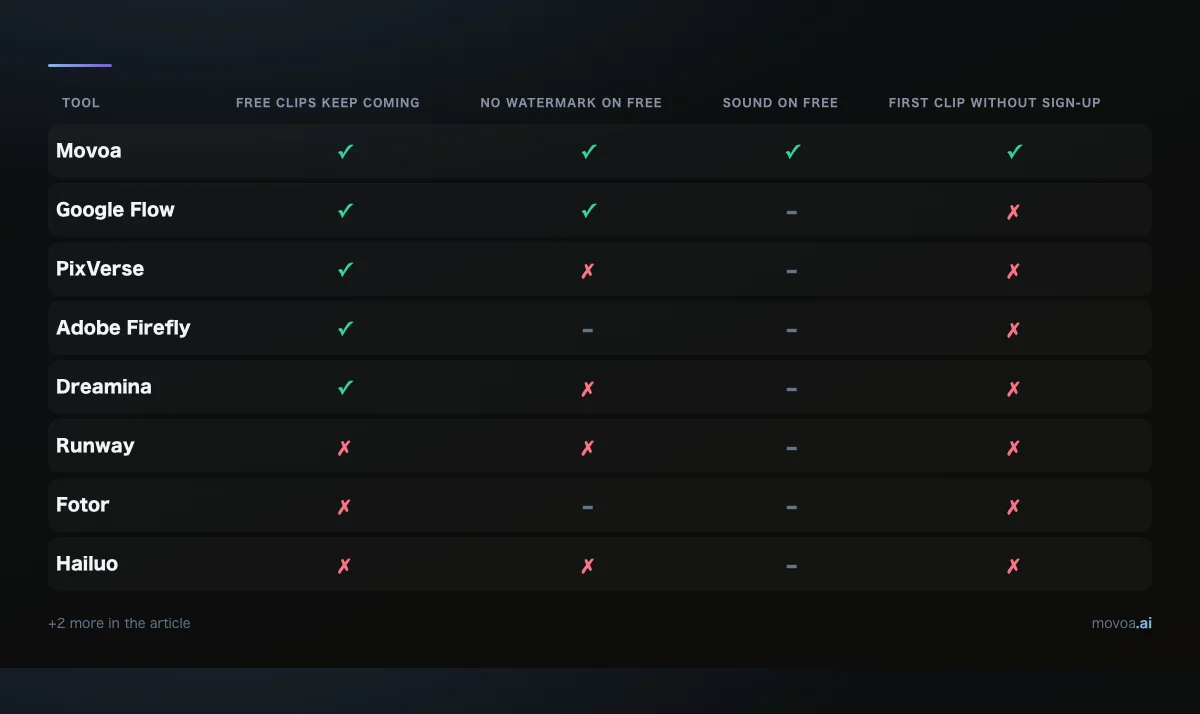Open the movoa.ai link
Viewport: 1200px width, 714px height.
(x=1122, y=623)
